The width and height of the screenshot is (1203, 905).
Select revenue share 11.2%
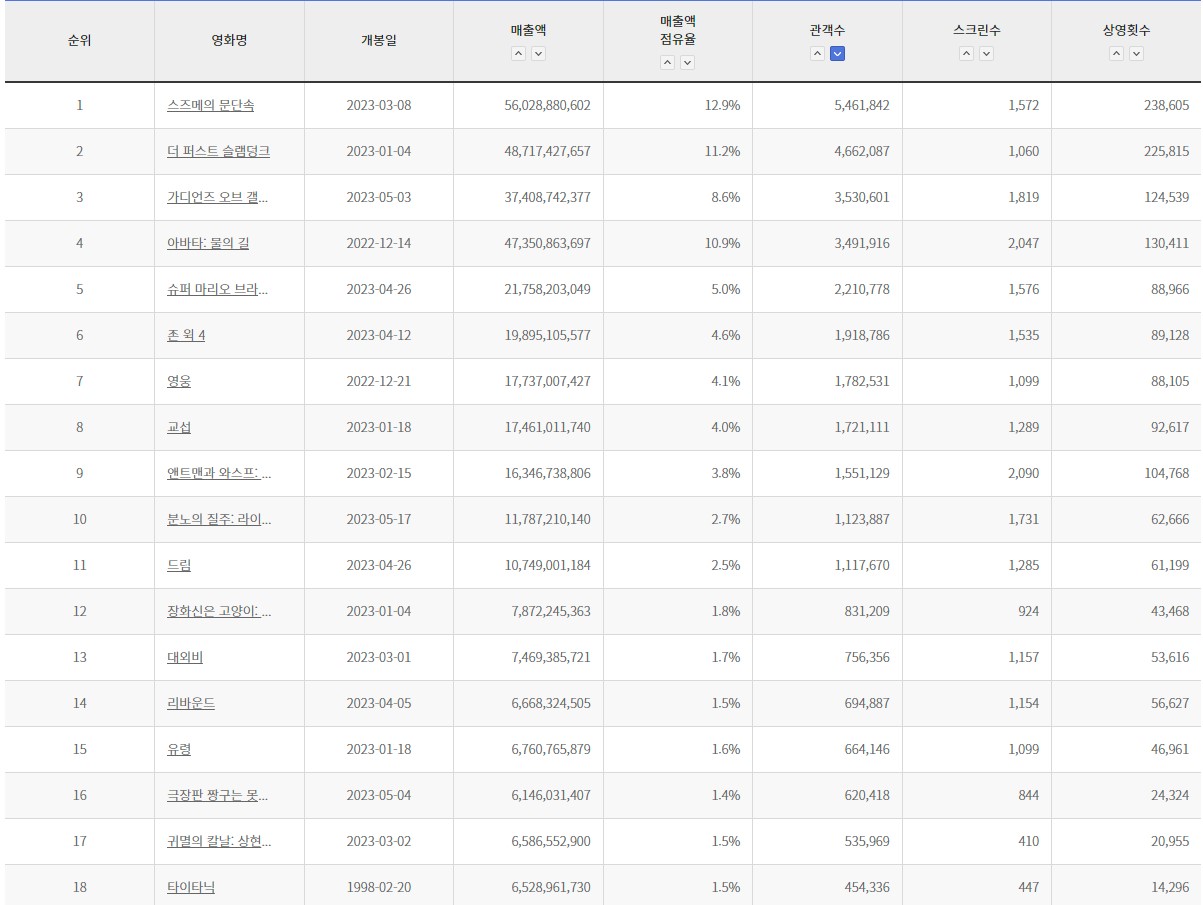pyautogui.click(x=725, y=151)
